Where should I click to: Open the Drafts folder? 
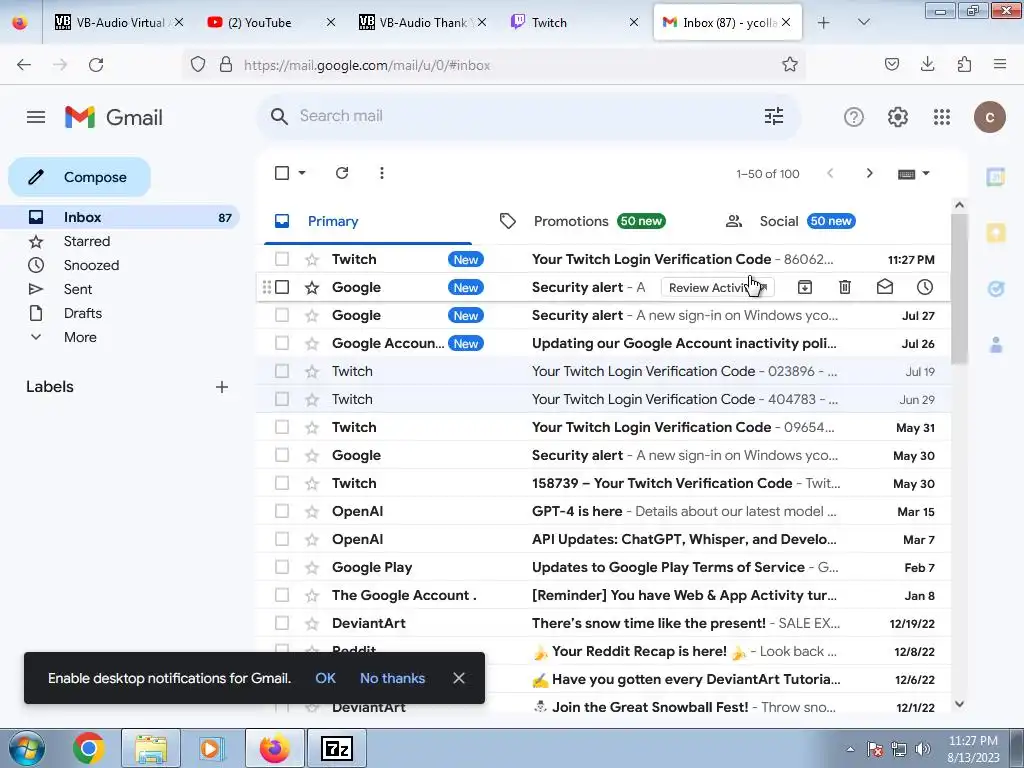pos(83,313)
